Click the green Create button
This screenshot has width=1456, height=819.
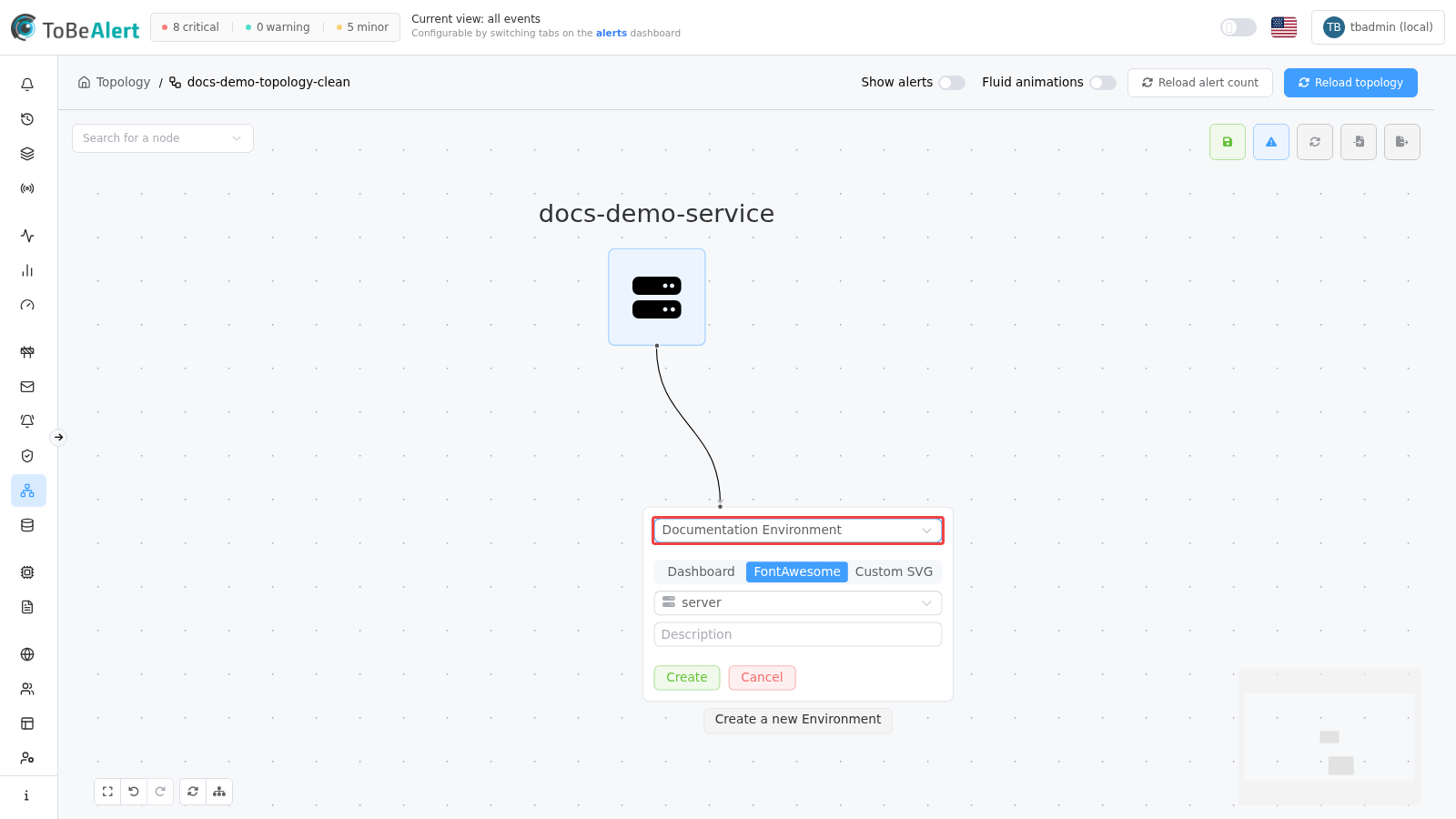687,678
